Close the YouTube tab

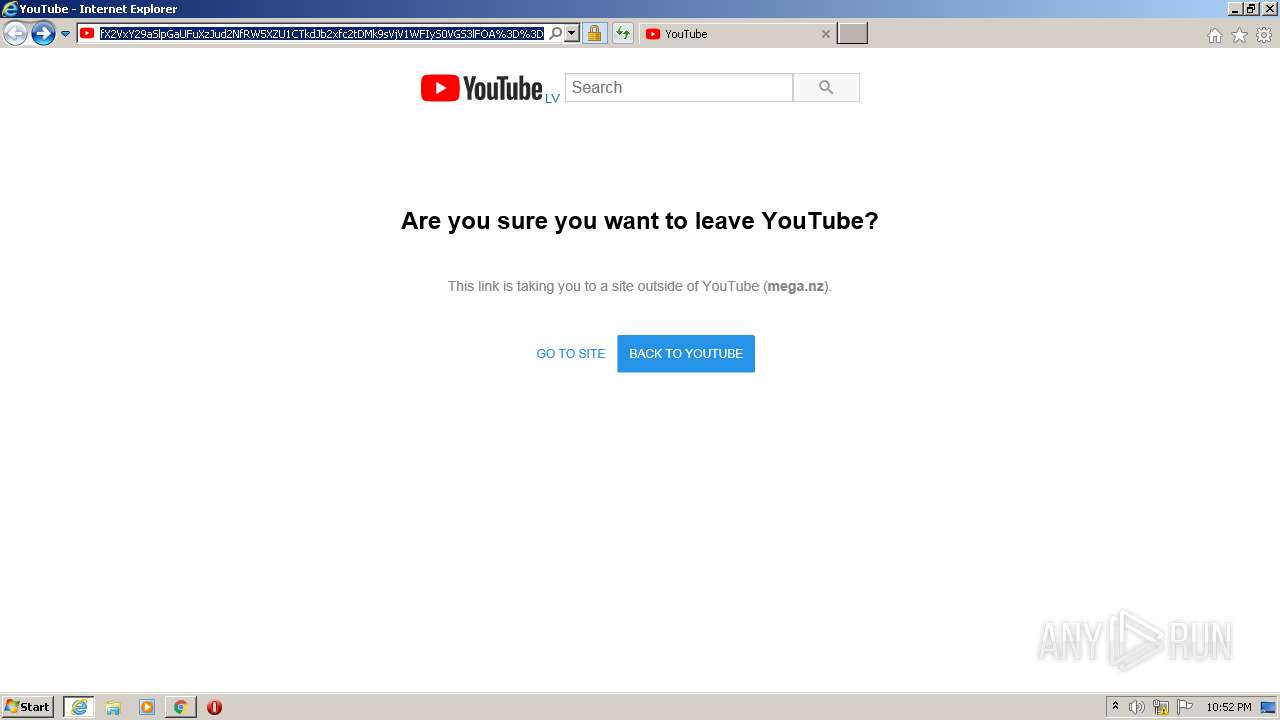825,34
